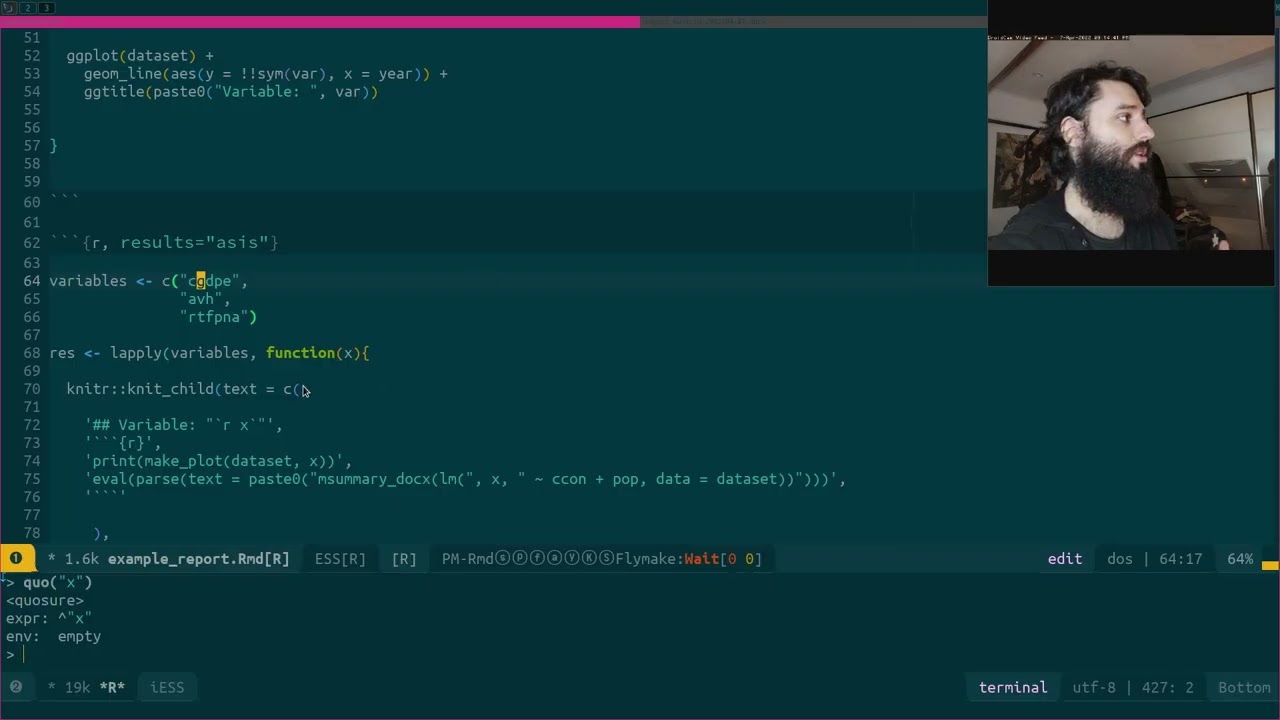Click the 'env: empty' console output
Screen dimensions: 1280x720
click(53, 636)
